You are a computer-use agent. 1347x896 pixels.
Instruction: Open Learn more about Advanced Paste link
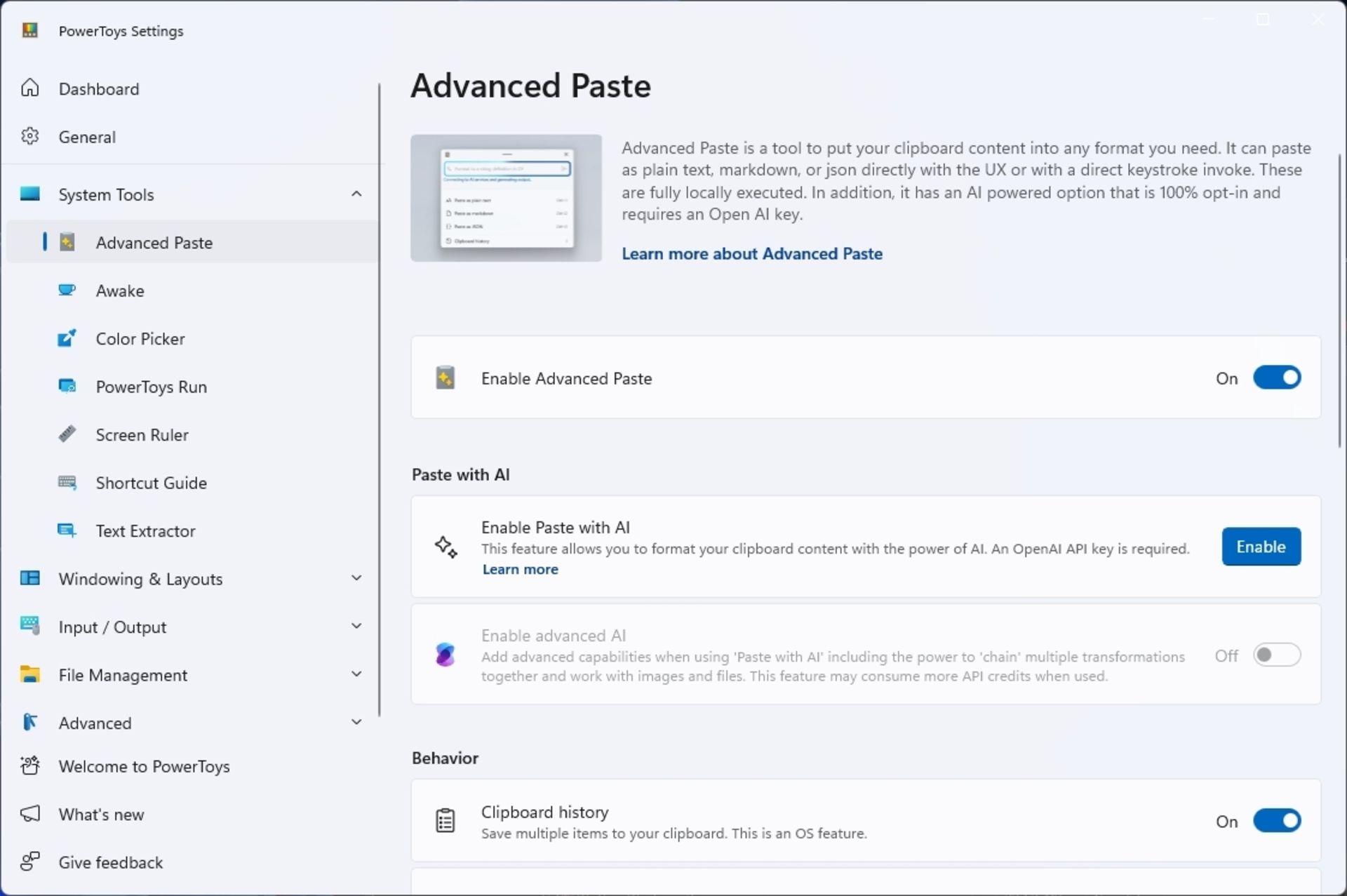coord(751,254)
